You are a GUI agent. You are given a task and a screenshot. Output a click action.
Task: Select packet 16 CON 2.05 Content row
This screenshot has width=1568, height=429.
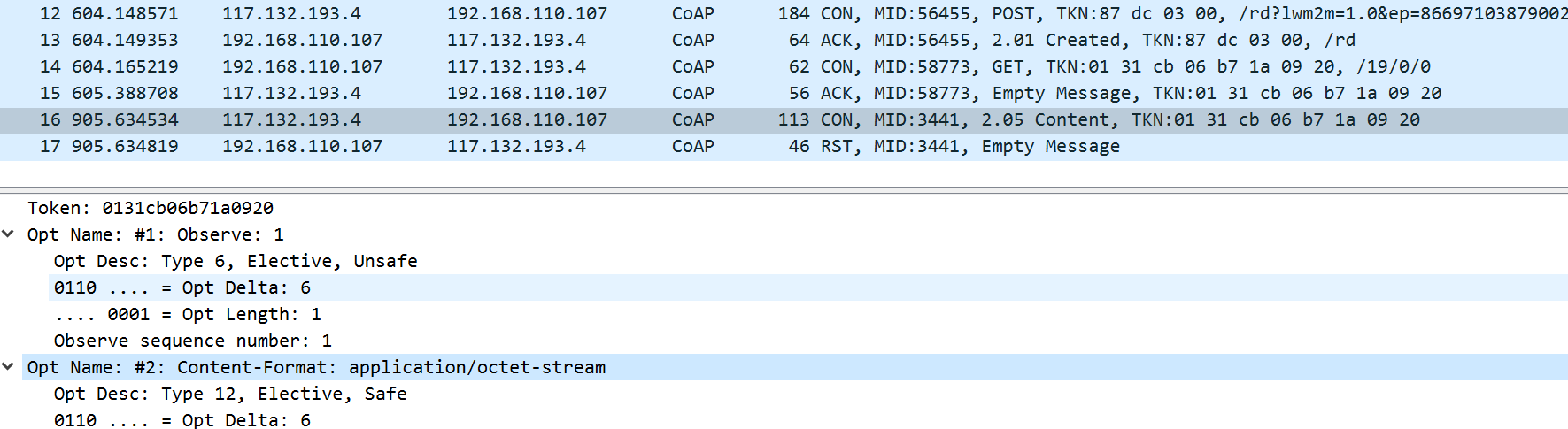tap(784, 119)
